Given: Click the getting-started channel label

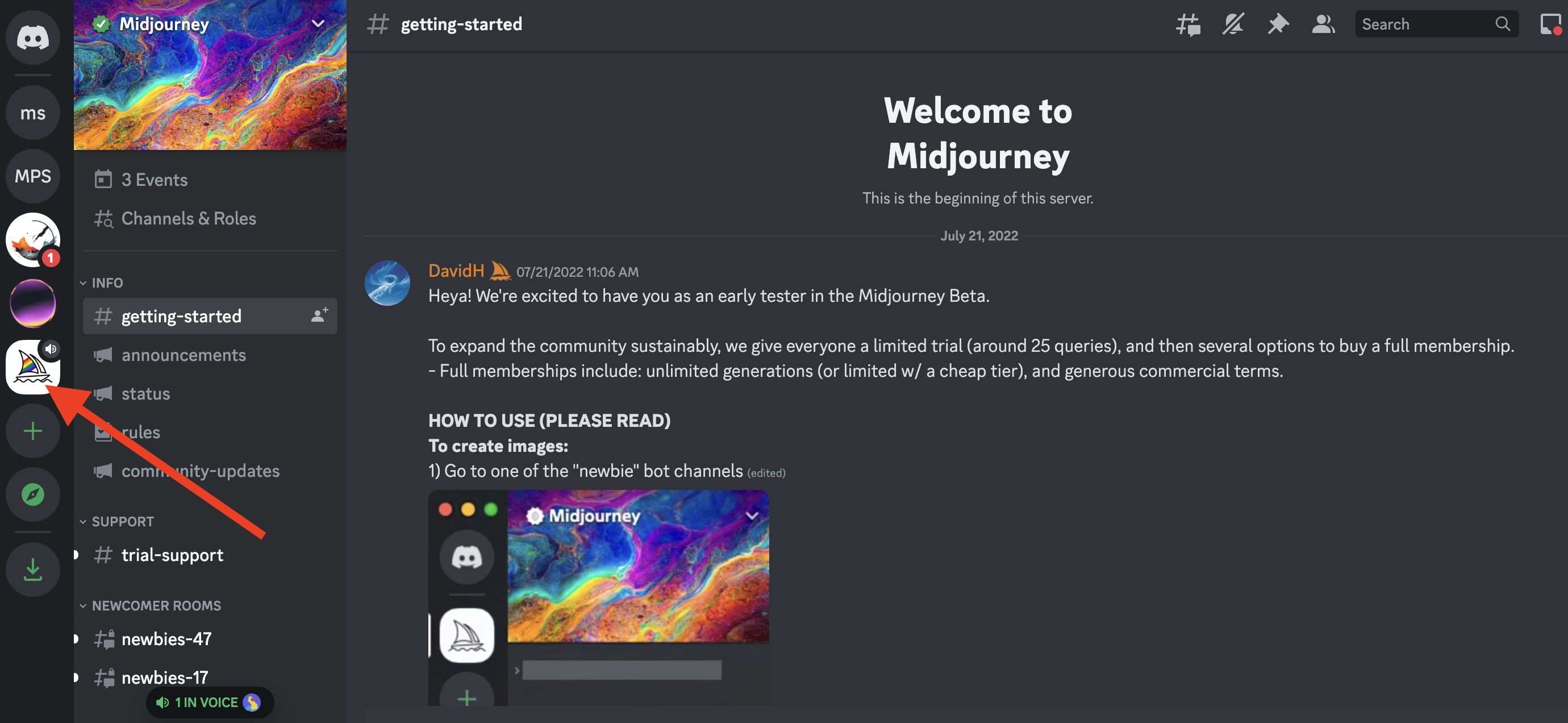Looking at the screenshot, I should 181,315.
